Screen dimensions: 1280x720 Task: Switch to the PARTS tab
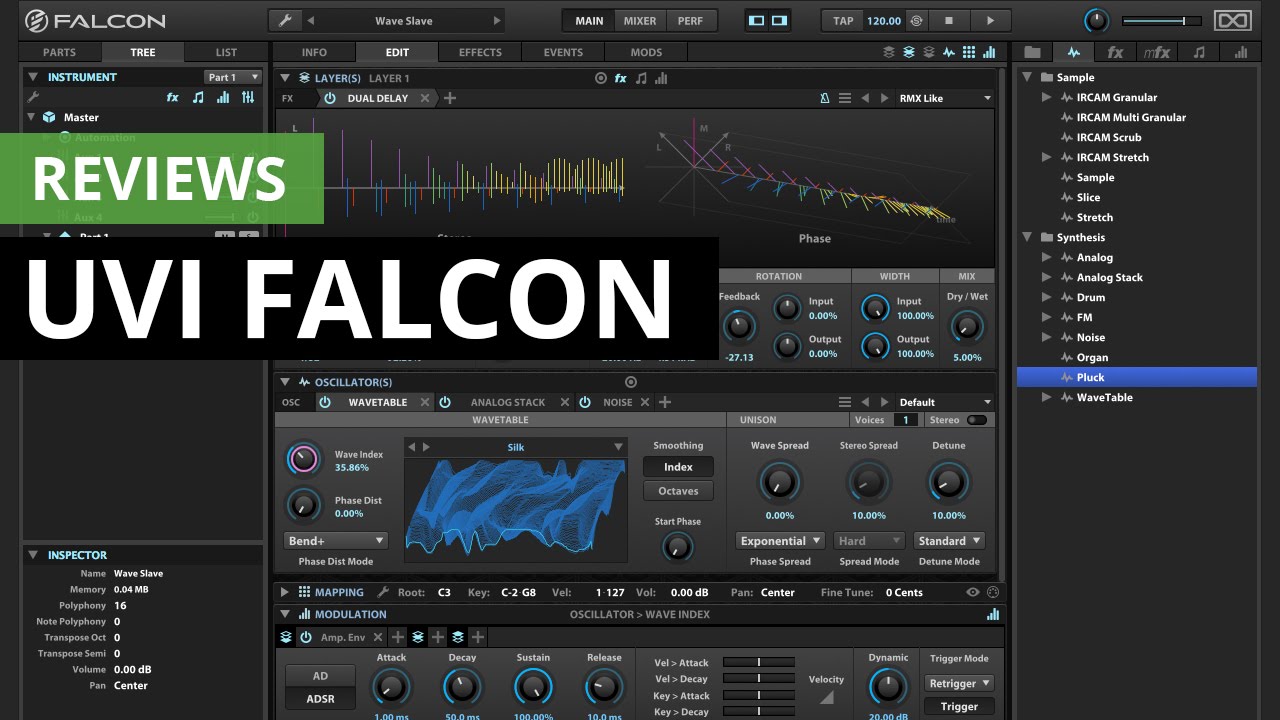[x=59, y=52]
